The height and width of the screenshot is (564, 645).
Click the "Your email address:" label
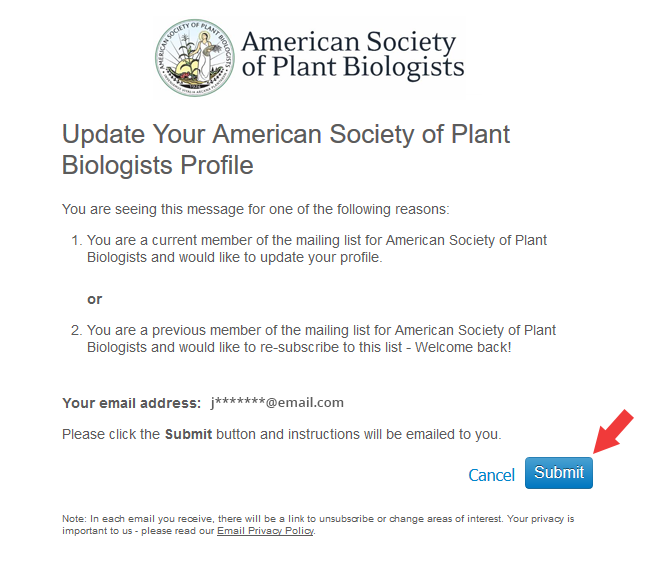pos(132,403)
